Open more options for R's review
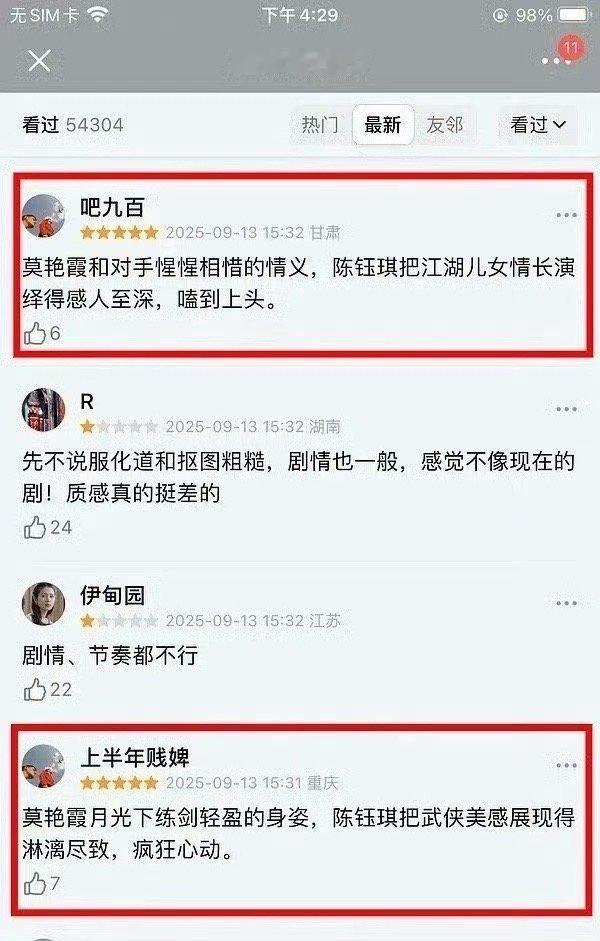Screen dimensions: 600x941 (x=566, y=409)
